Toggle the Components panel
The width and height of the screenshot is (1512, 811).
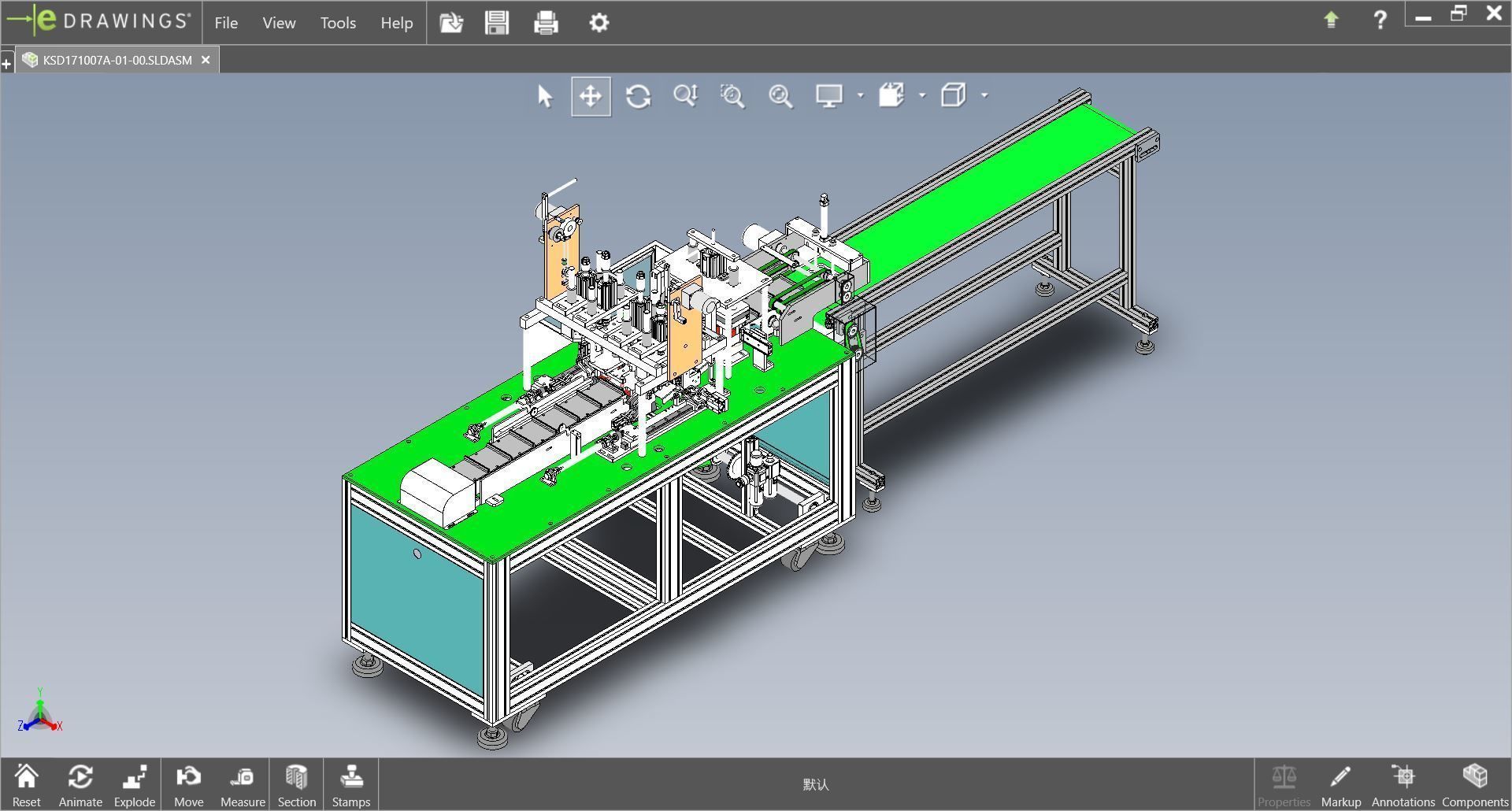(1474, 785)
